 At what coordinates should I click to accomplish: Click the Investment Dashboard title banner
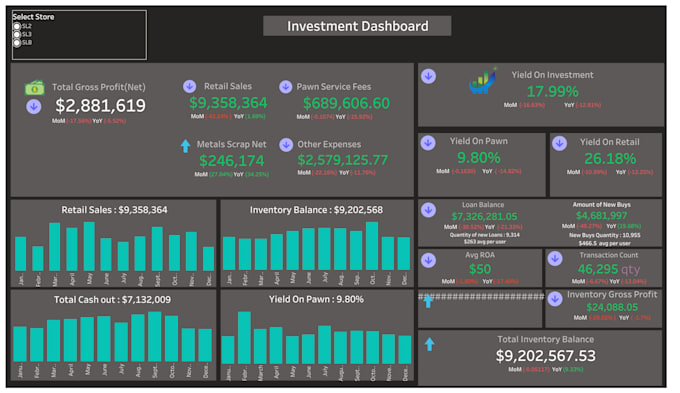point(357,26)
